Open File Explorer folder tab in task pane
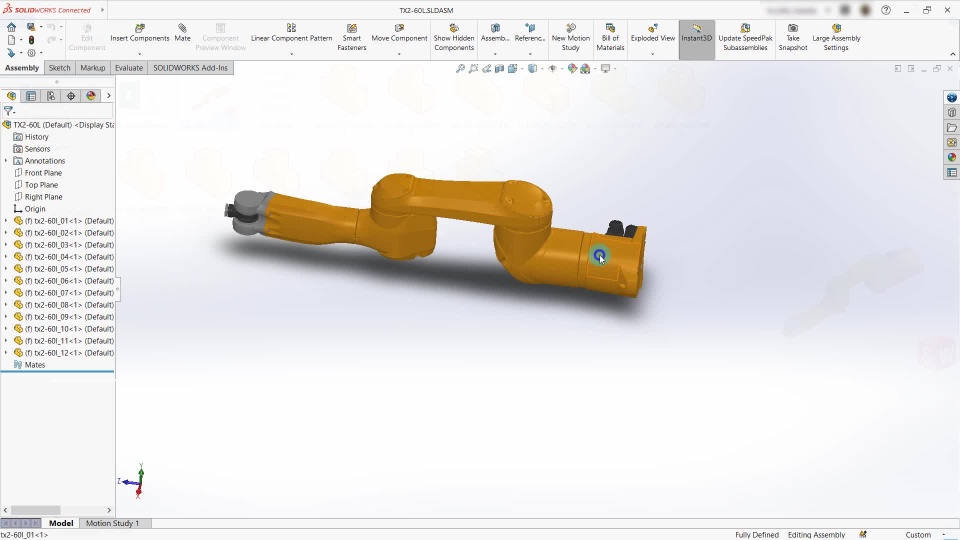The height and width of the screenshot is (540, 960). (x=951, y=127)
